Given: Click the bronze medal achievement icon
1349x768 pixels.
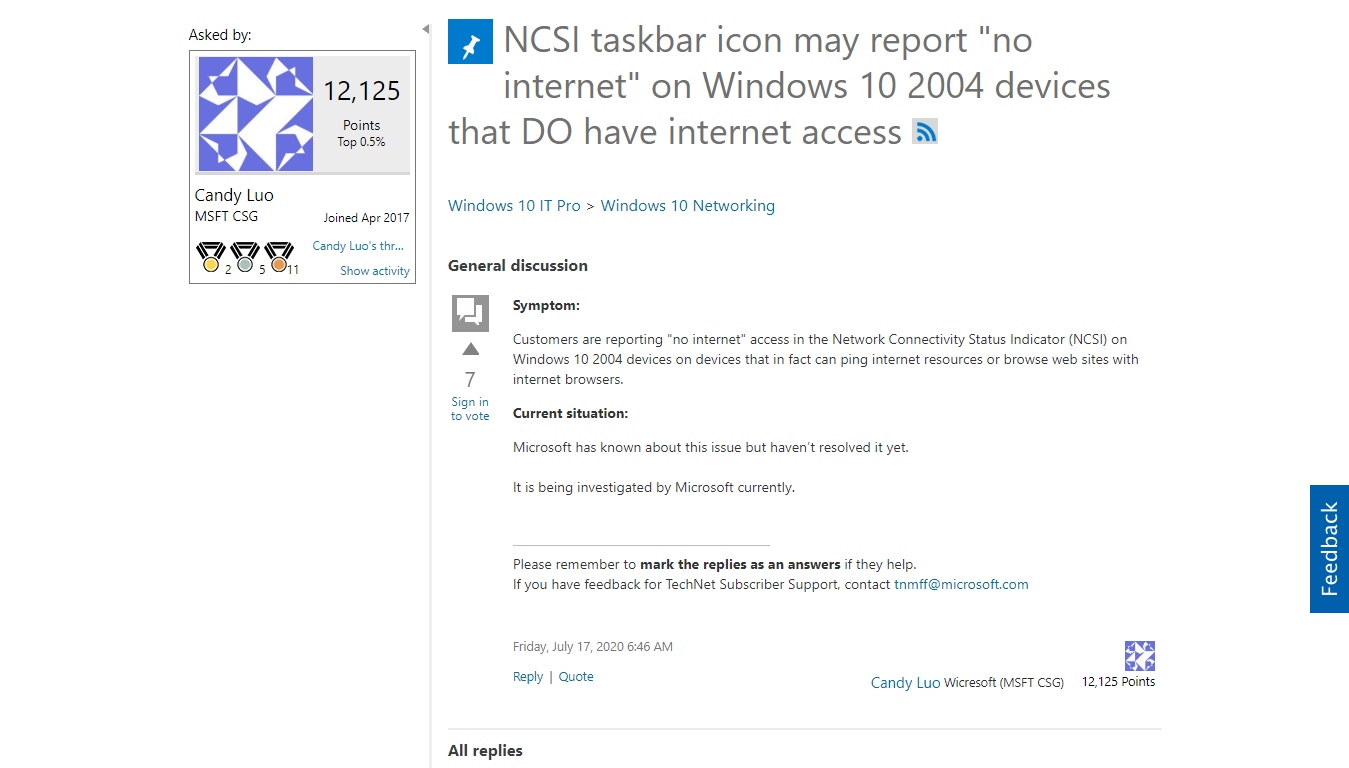Looking at the screenshot, I should 279,257.
